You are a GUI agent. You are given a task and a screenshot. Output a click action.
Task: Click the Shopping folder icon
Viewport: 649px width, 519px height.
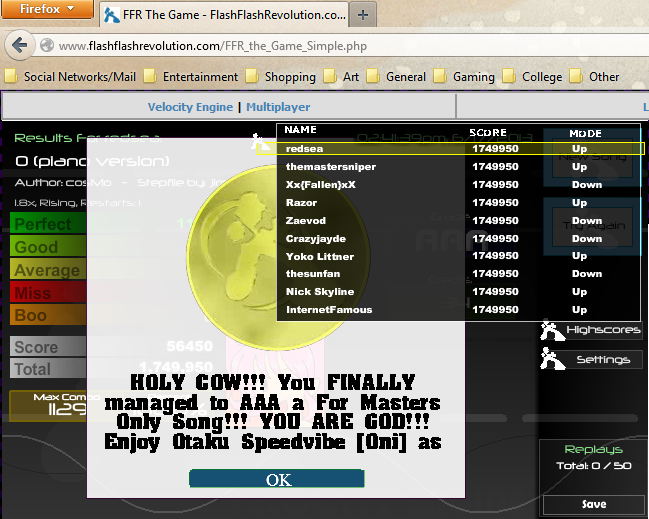click(252, 76)
